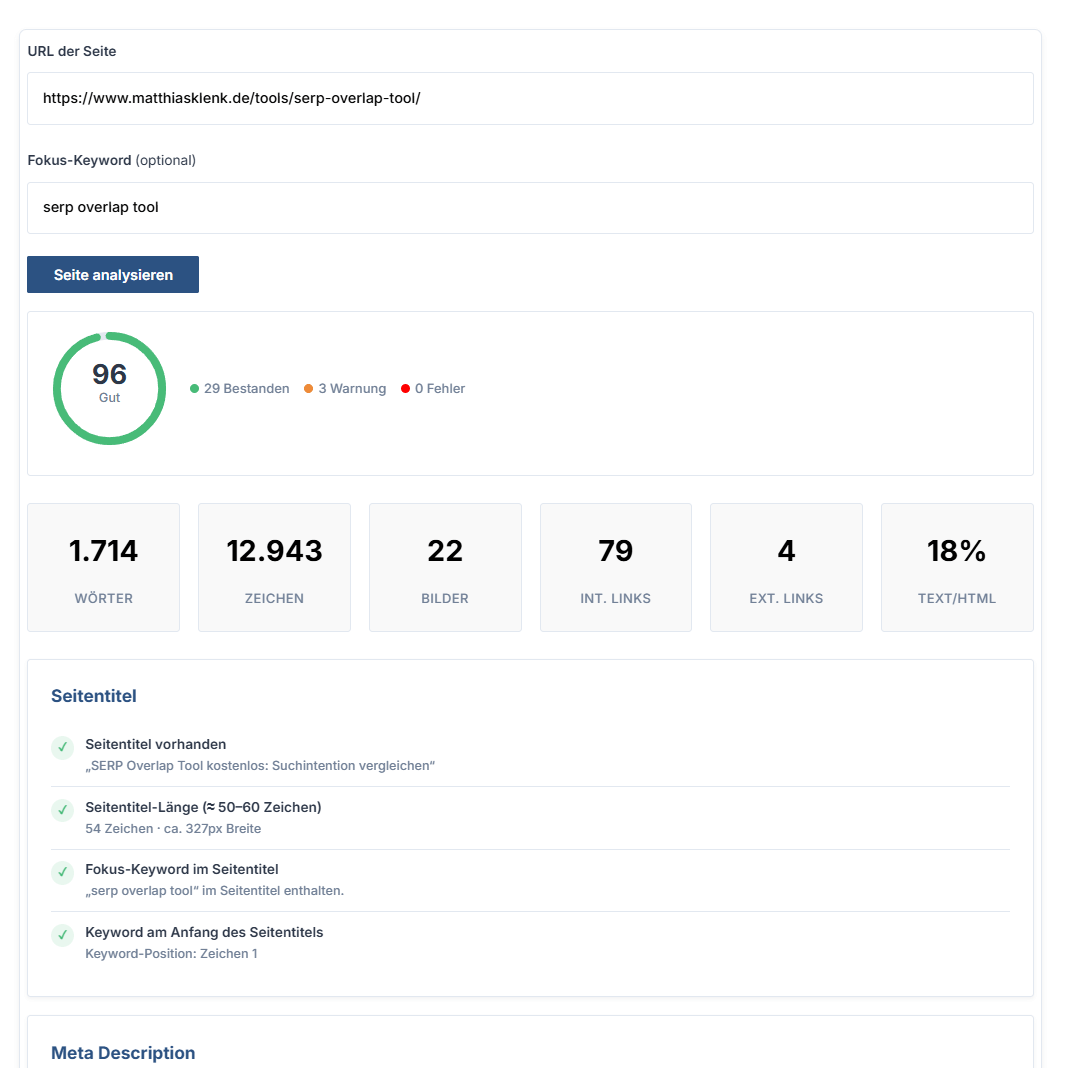Select the "22 BILDER" metric card
Screen dimensions: 1068x1068
(444, 567)
